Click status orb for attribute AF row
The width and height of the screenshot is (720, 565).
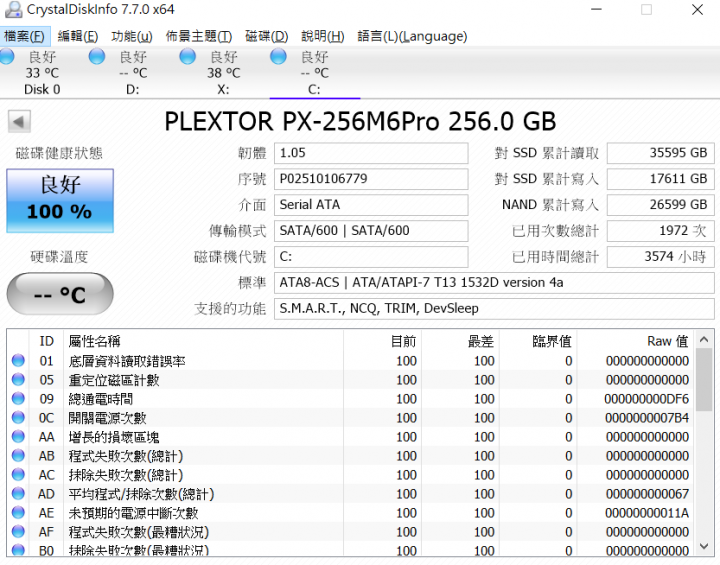tap(18, 531)
